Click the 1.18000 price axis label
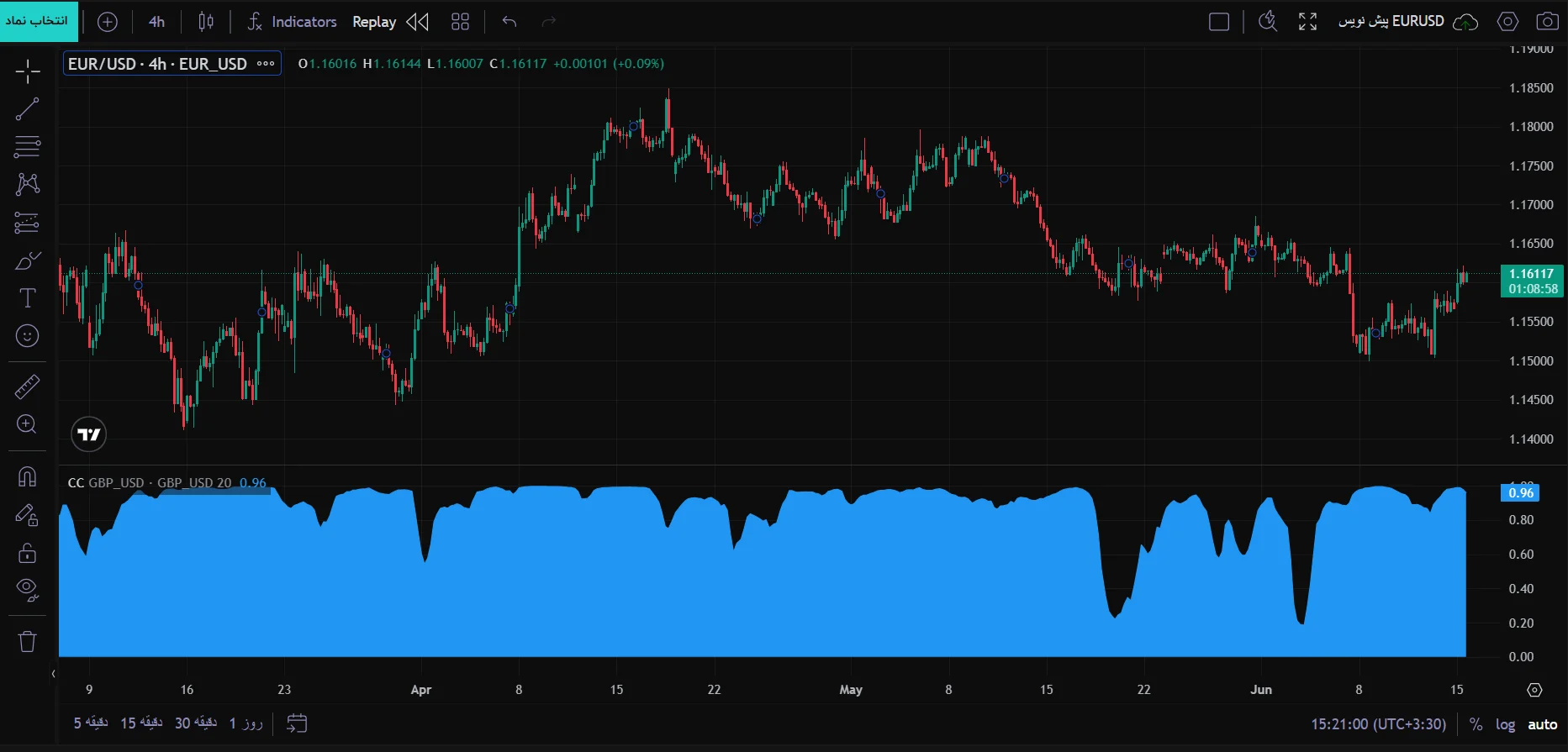 (x=1531, y=127)
